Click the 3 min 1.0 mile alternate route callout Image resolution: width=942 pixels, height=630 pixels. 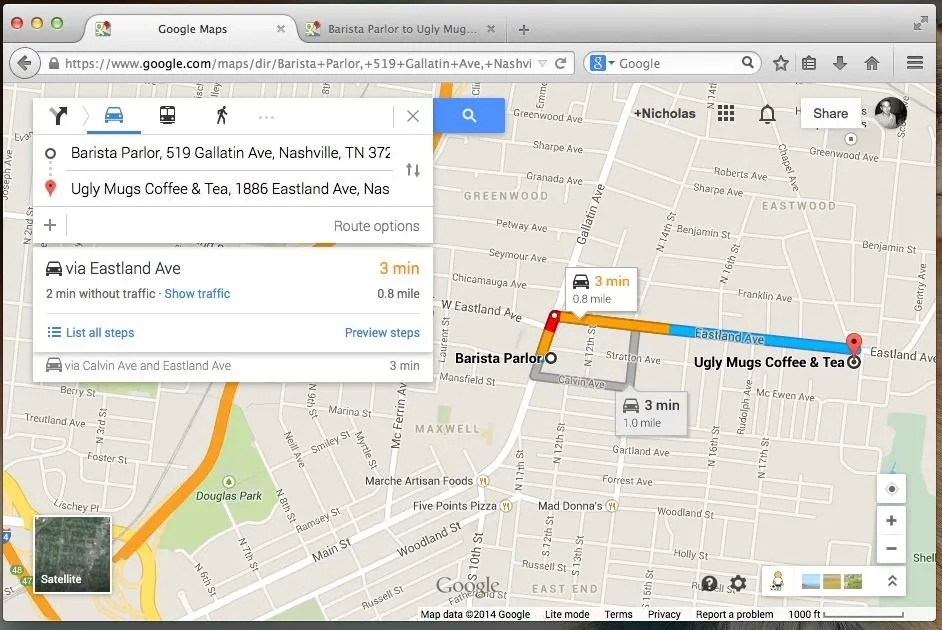coord(651,413)
